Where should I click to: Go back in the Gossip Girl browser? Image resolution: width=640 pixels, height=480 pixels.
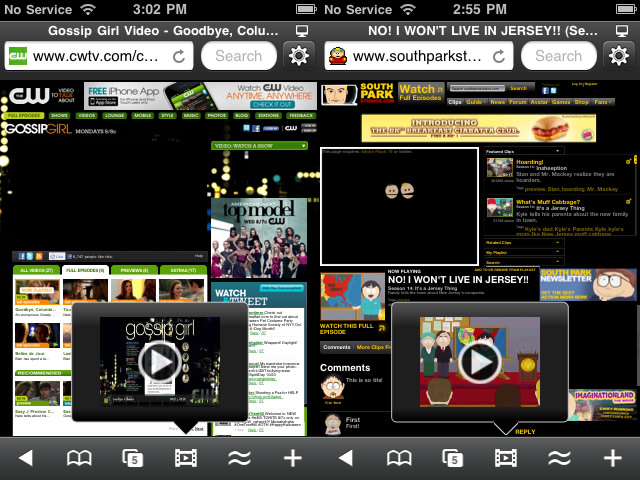(26, 458)
